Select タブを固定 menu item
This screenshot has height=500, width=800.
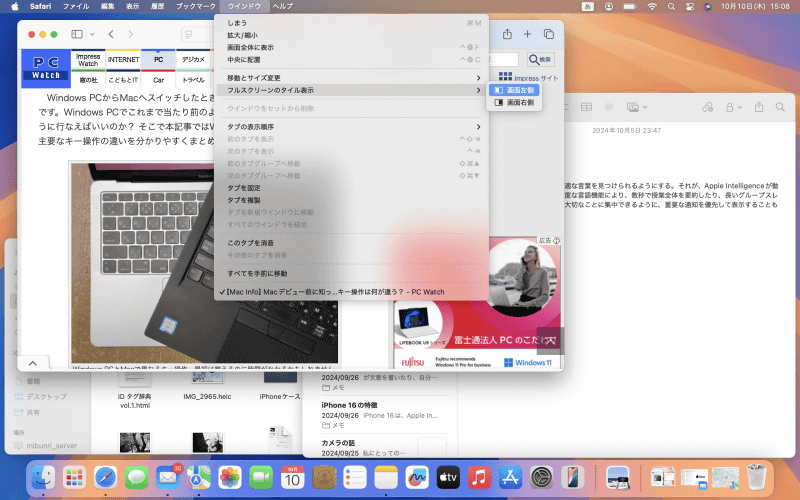351,188
